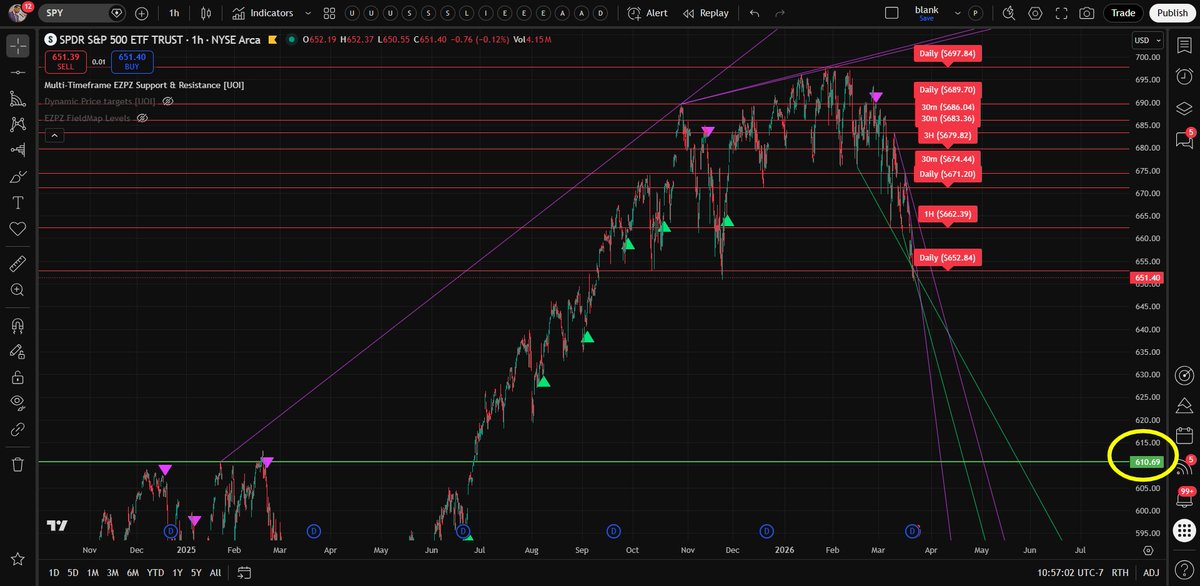Set time range to 3M

[113, 573]
